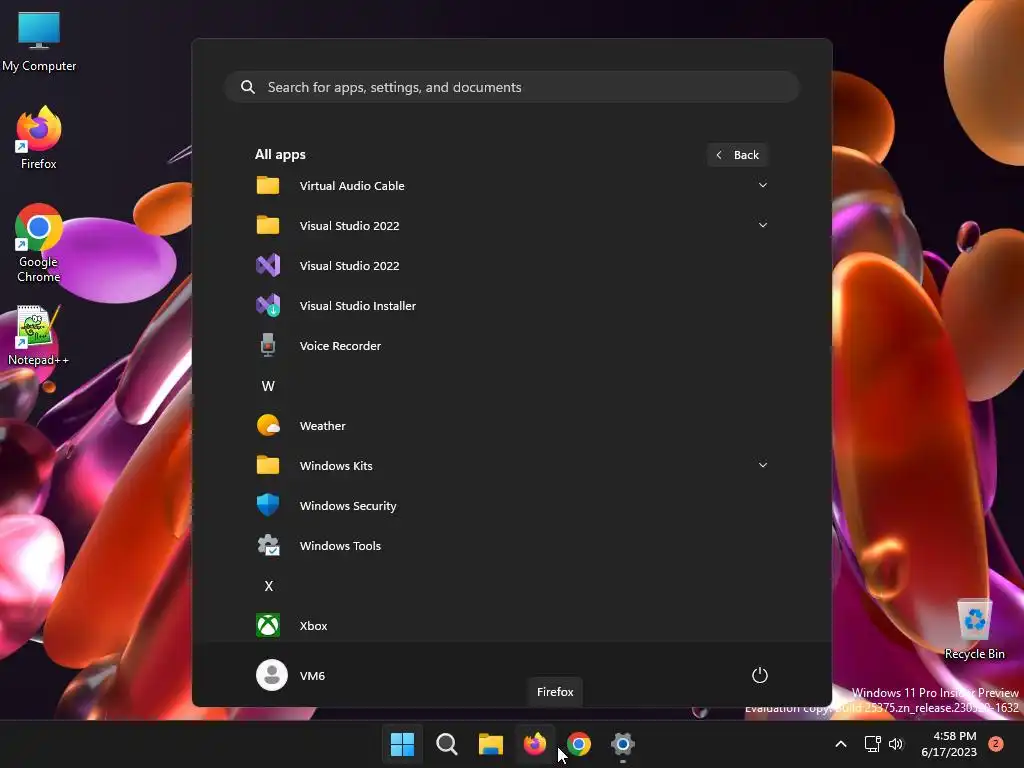Screen dimensions: 1024x768
Task: Open File Explorer from the taskbar
Action: [490, 744]
